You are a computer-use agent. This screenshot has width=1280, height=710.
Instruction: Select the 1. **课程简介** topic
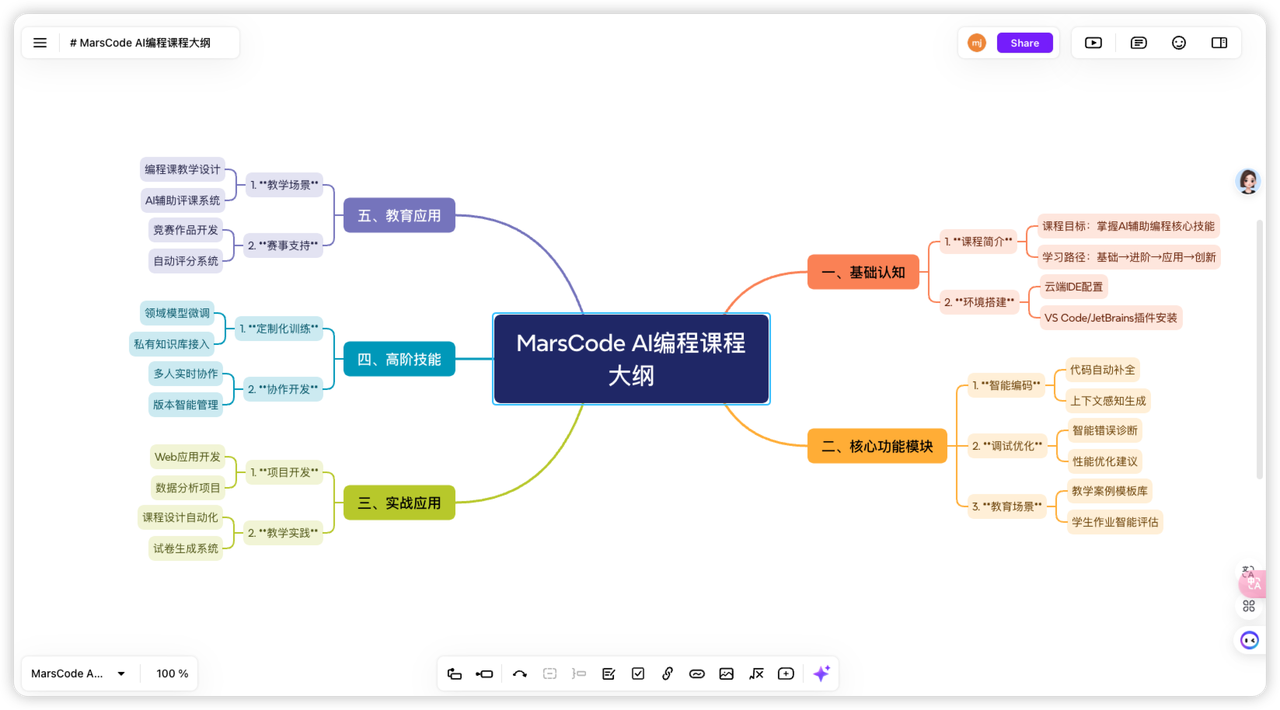(978, 241)
